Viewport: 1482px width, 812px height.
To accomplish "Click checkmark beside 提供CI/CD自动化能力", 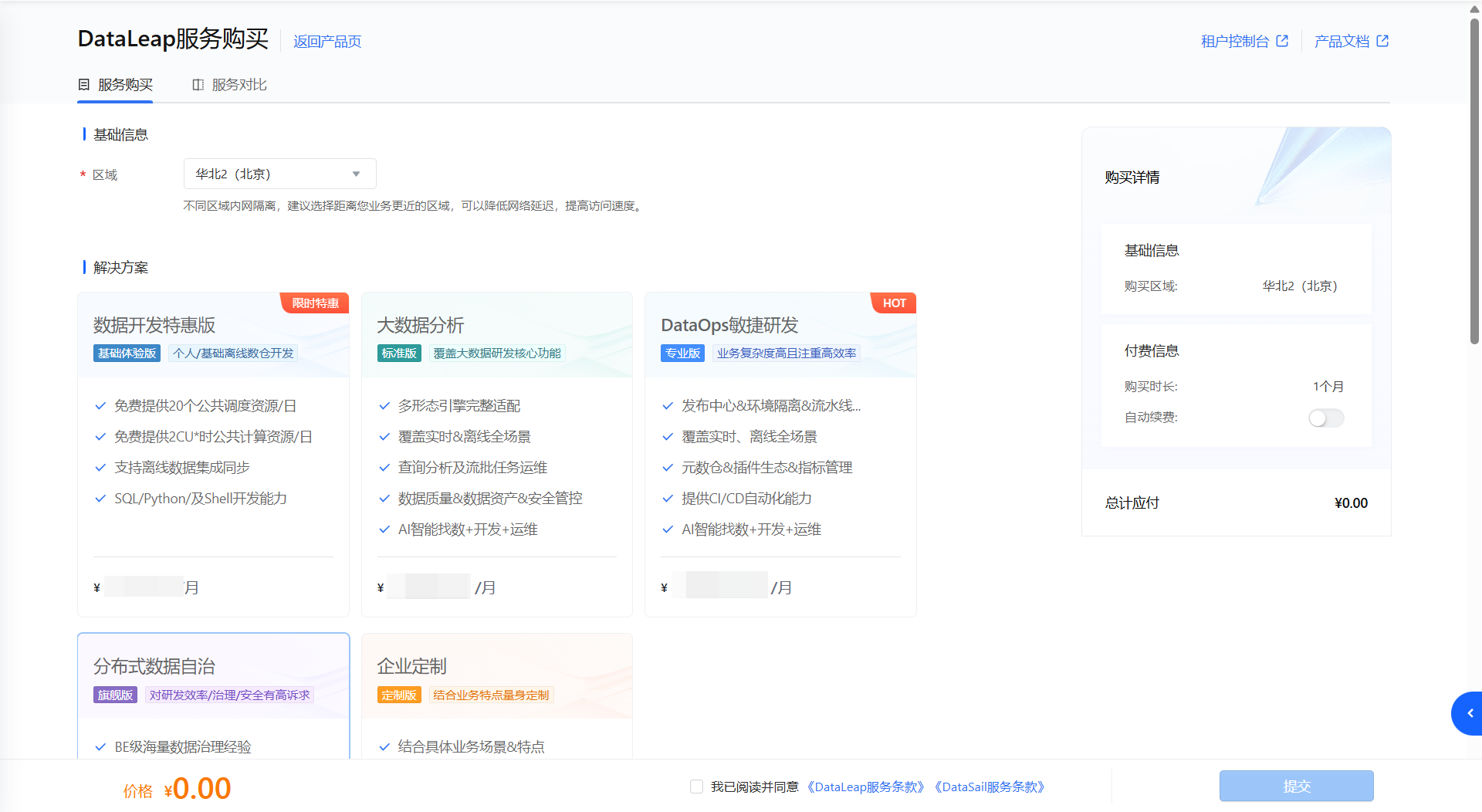I will tap(668, 499).
